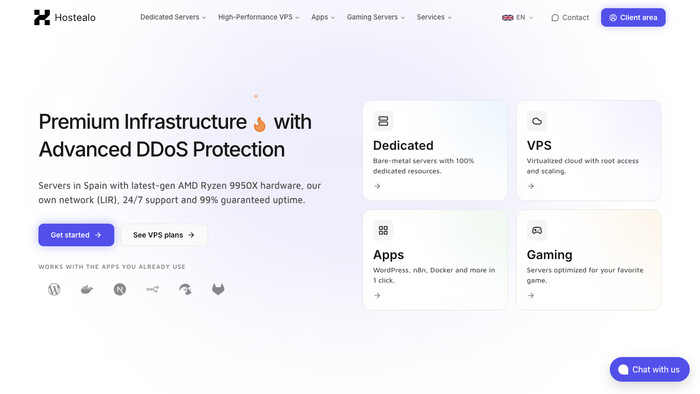Open the WordPress app icon
Image resolution: width=700 pixels, height=394 pixels.
(x=54, y=289)
